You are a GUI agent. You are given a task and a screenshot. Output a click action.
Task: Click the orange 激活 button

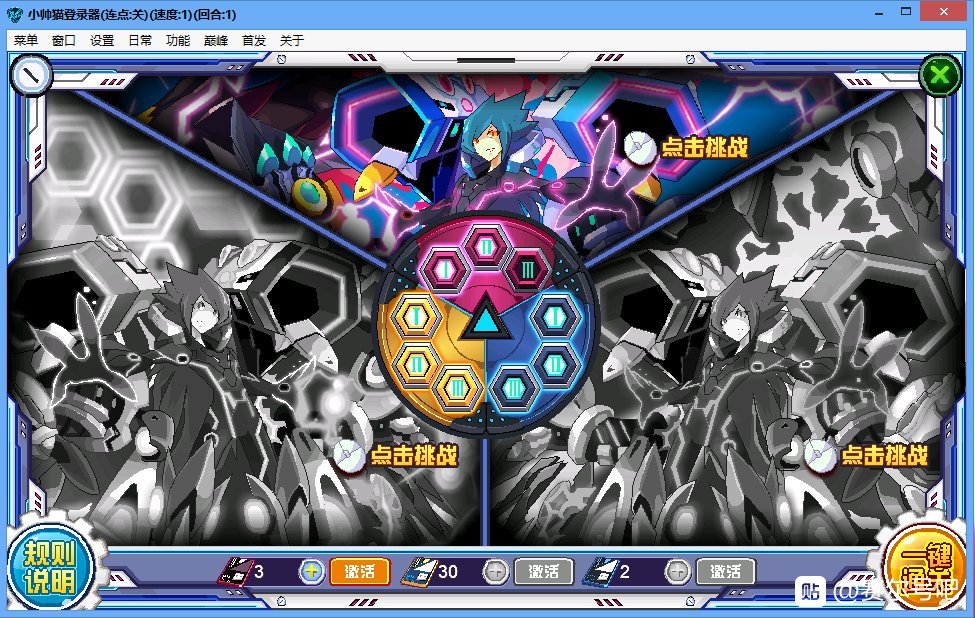coord(360,571)
